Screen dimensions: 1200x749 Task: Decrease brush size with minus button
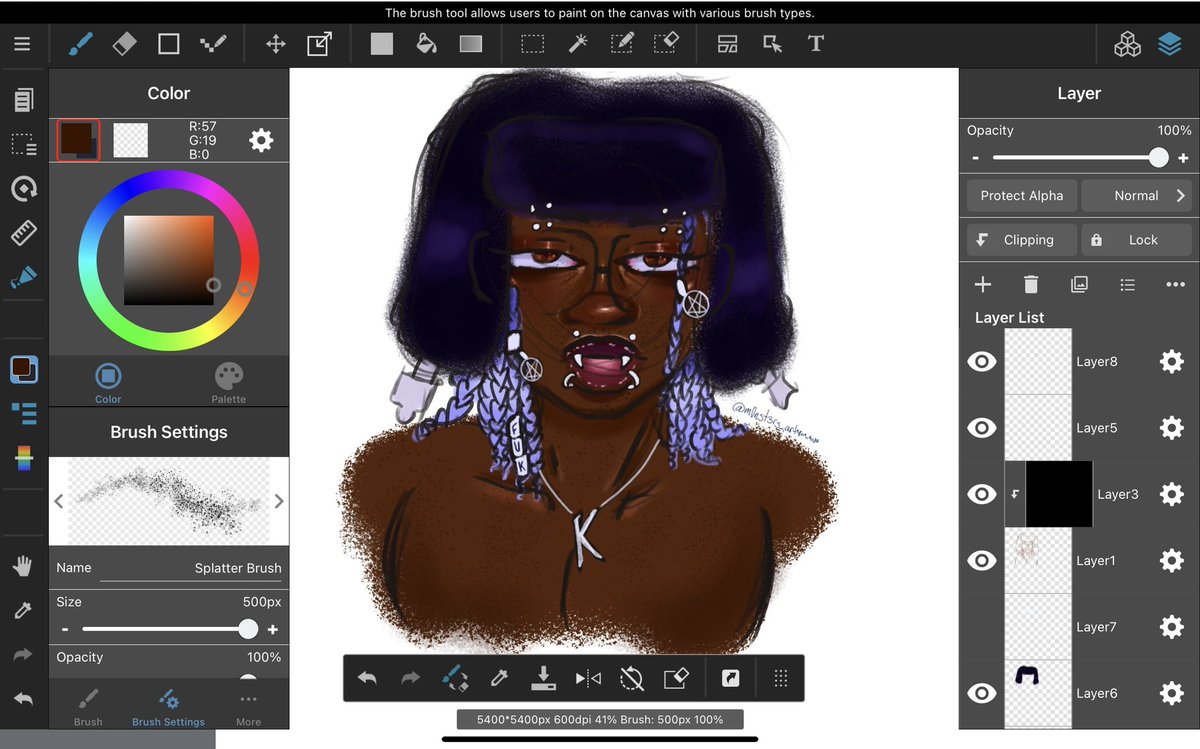pyautogui.click(x=65, y=630)
